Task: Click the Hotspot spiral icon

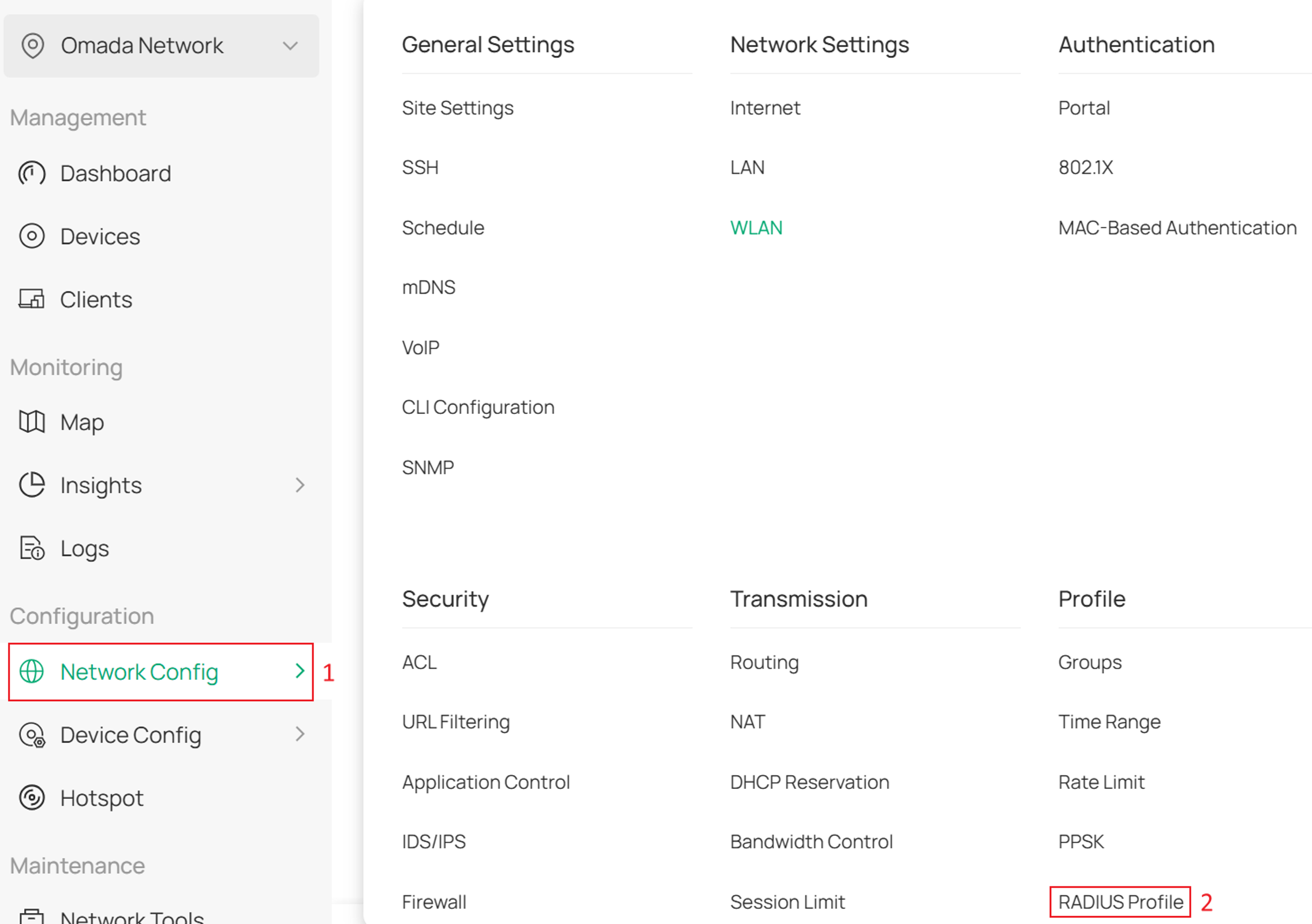Action: click(x=32, y=798)
